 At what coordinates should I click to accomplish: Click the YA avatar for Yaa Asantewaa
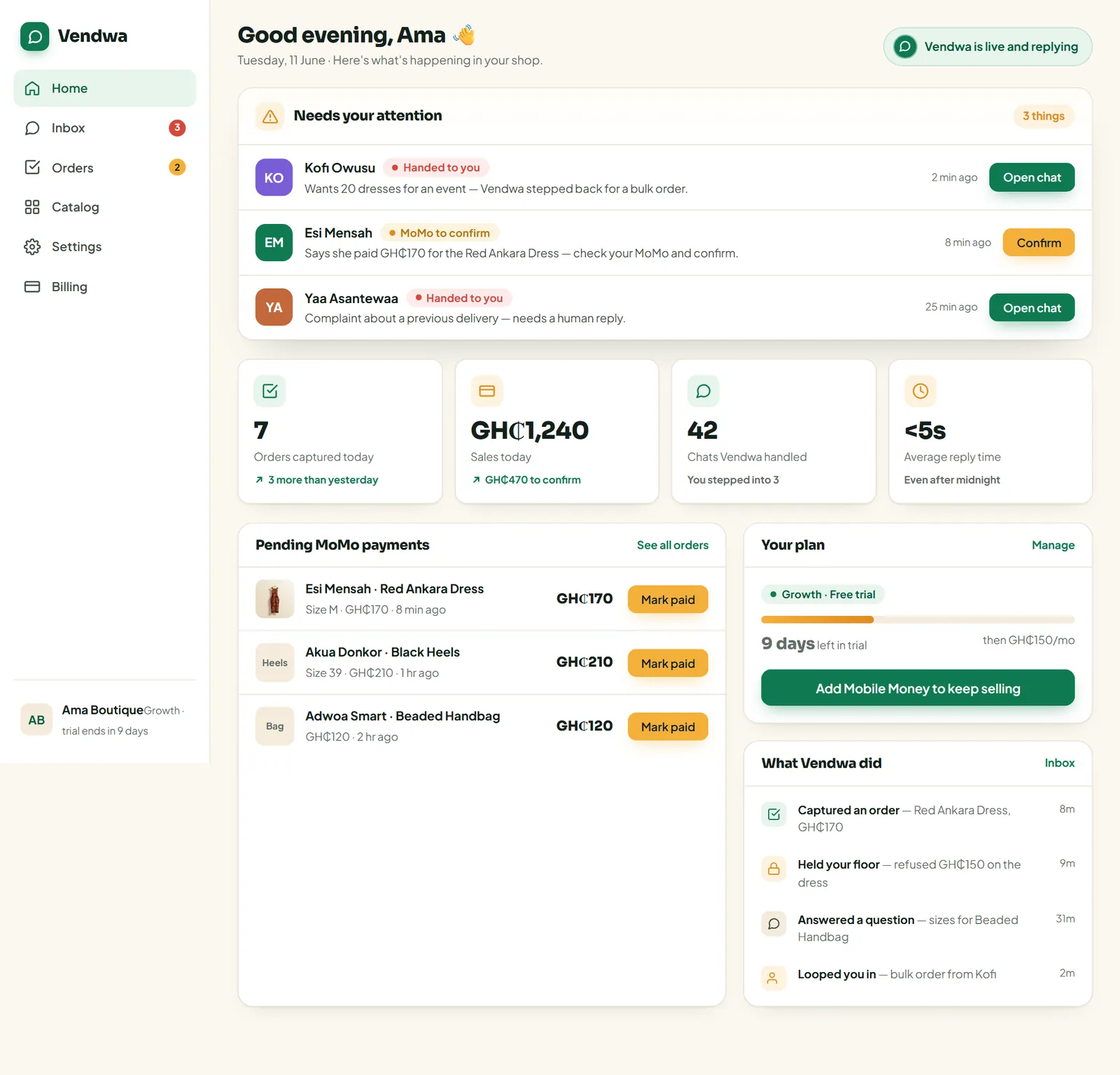pos(274,307)
